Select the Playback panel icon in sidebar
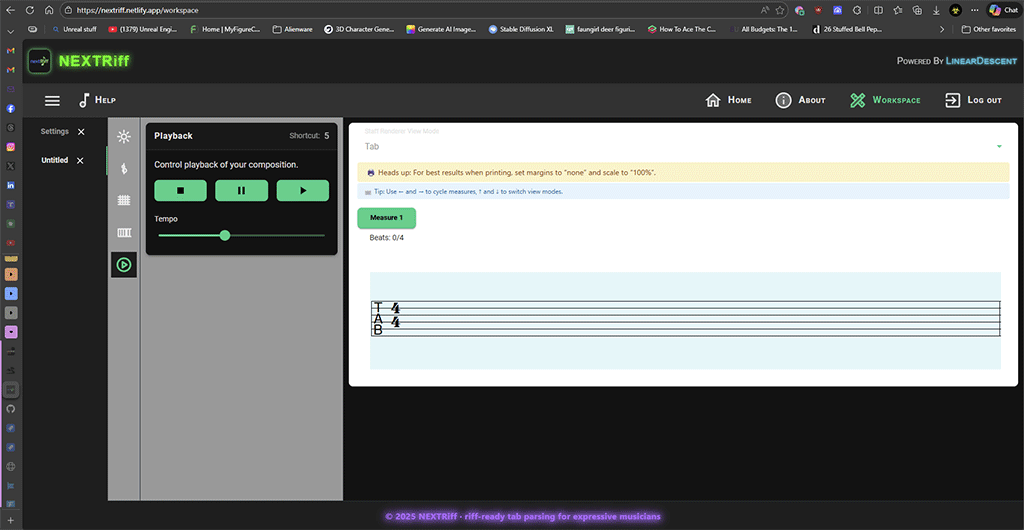Screen dimensions: 1024x530 point(124,265)
